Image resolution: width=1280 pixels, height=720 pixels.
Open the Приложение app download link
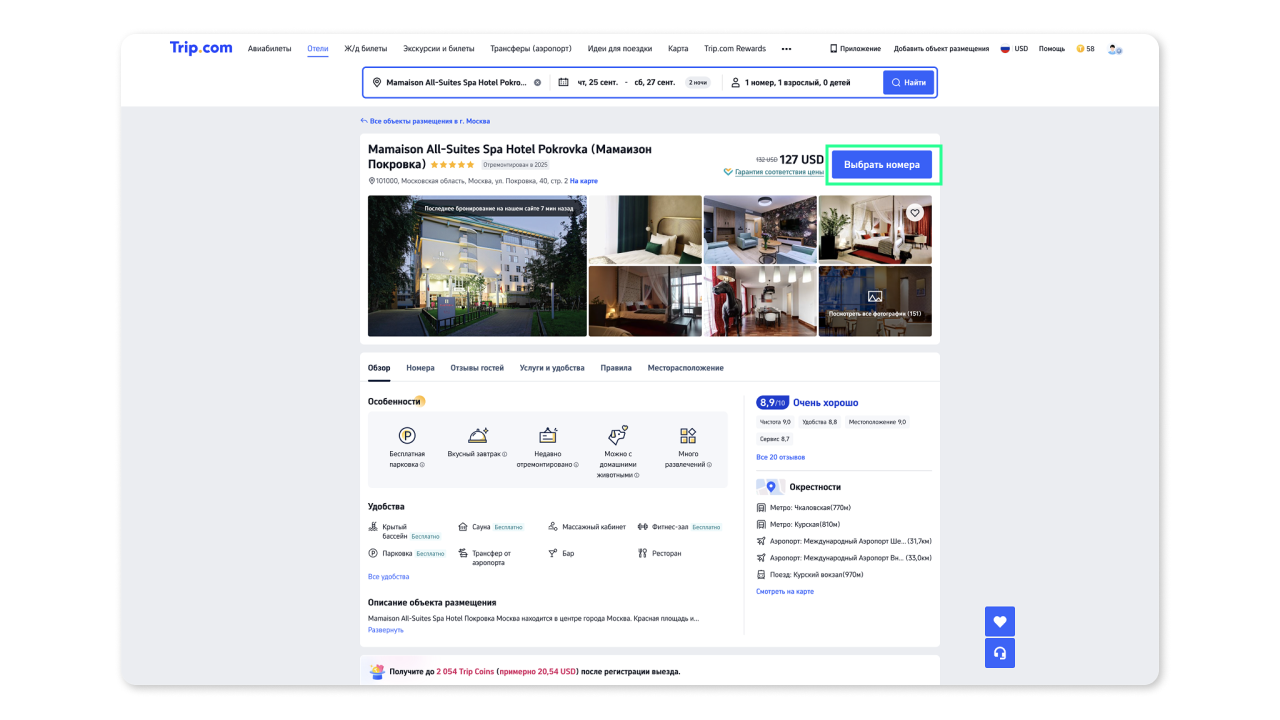pos(855,49)
